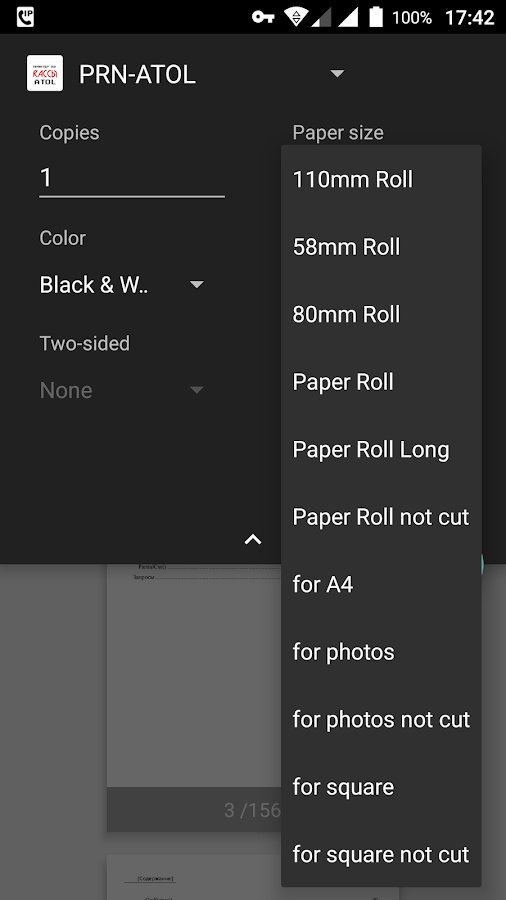Select for square not cut option

tap(381, 854)
